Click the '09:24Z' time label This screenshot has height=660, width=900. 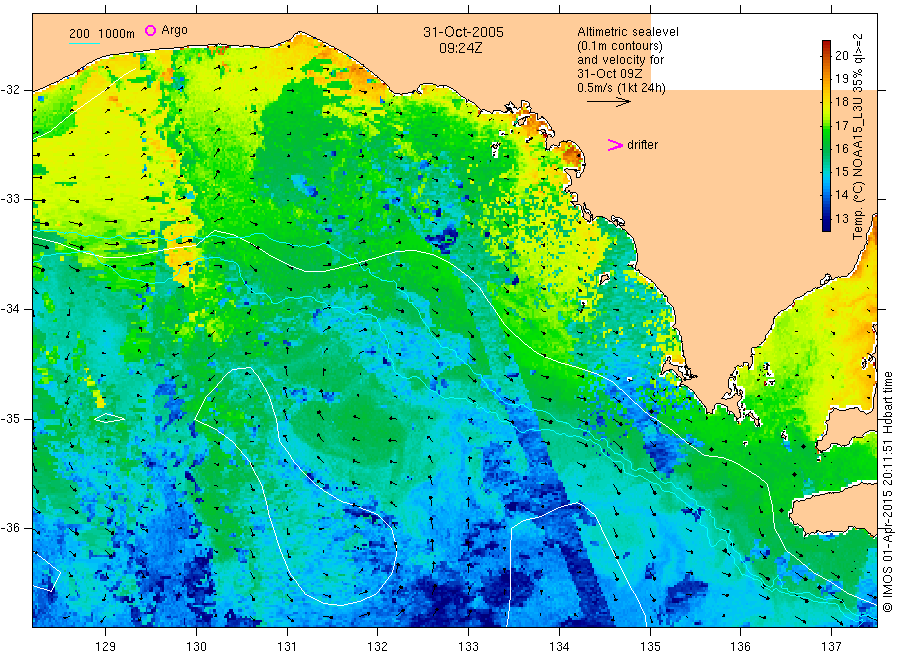click(460, 48)
